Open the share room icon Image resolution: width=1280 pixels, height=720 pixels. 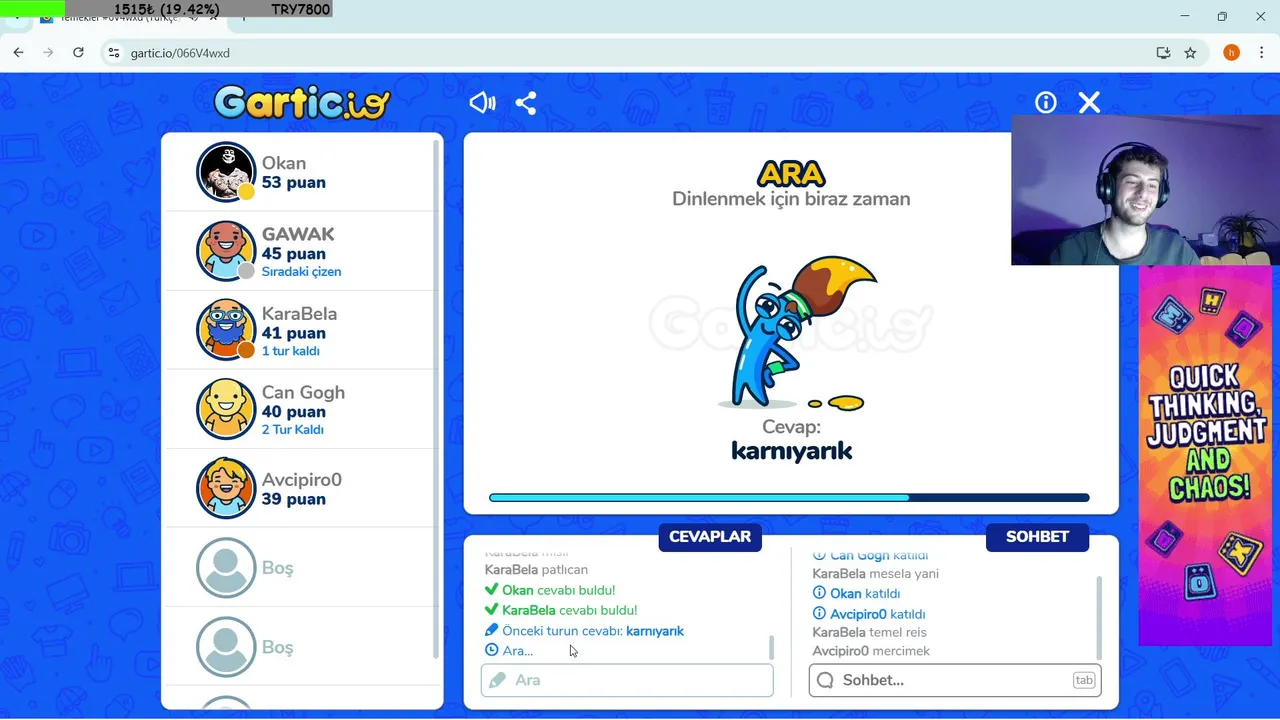tap(526, 102)
